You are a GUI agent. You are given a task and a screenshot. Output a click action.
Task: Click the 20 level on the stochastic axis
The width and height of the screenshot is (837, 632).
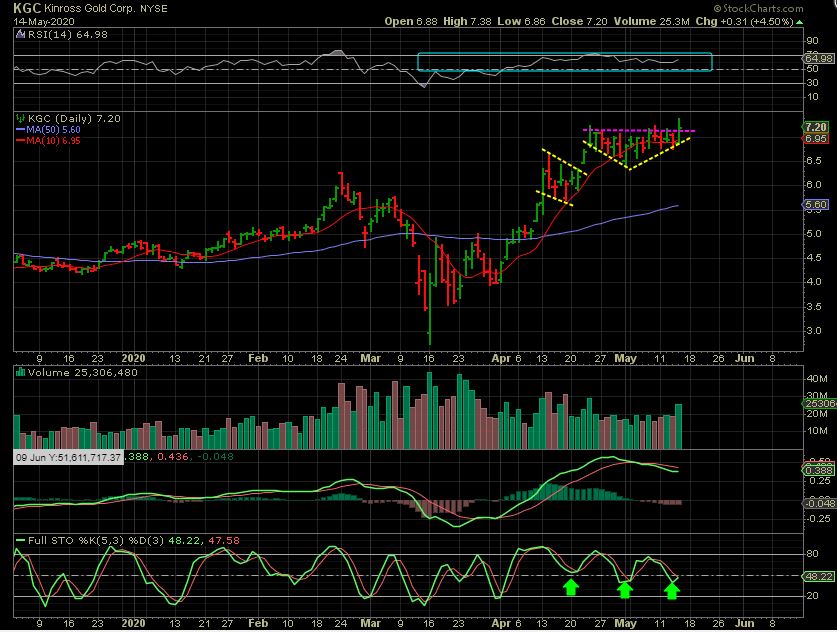coord(812,596)
